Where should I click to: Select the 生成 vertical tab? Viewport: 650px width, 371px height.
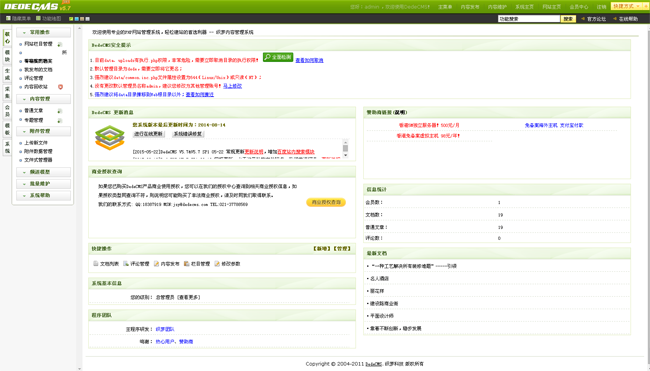[7, 74]
